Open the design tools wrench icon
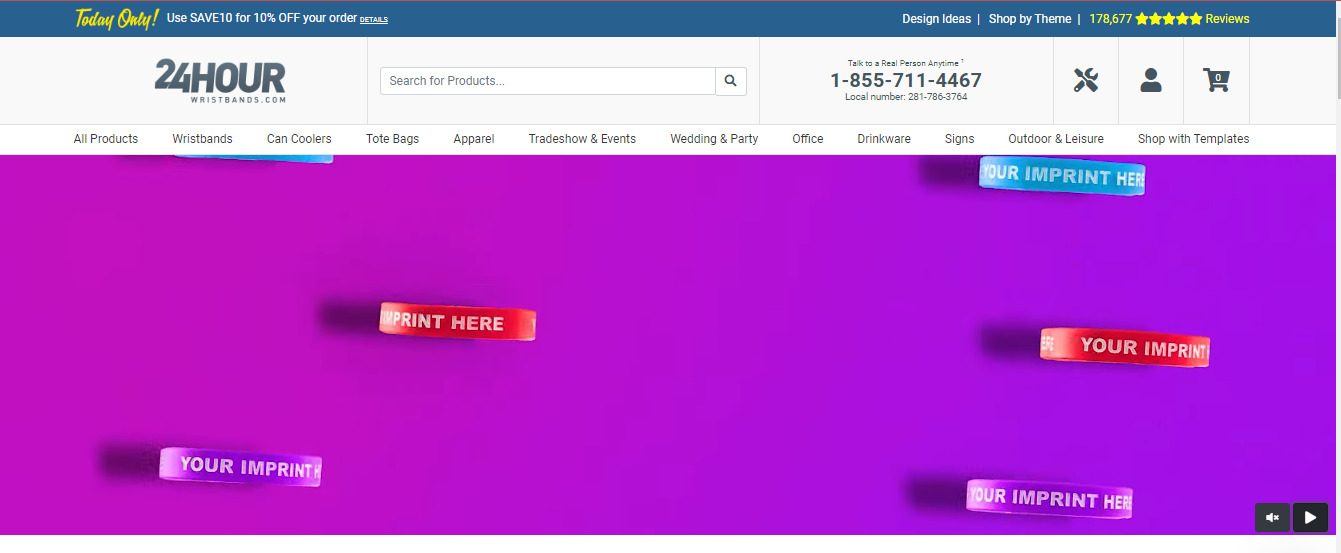 (x=1086, y=80)
